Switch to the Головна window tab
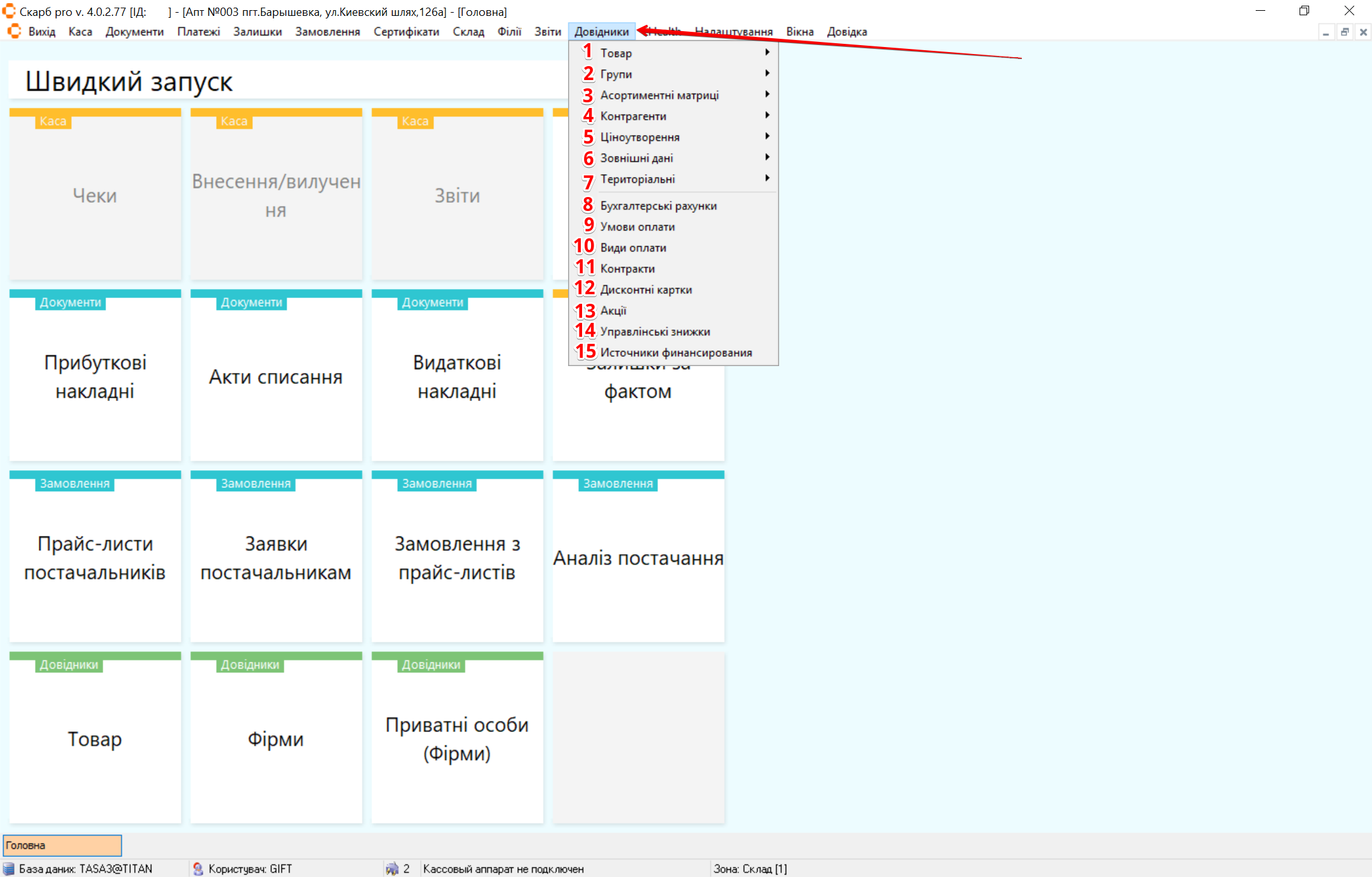This screenshot has height=877, width=1372. point(62,845)
